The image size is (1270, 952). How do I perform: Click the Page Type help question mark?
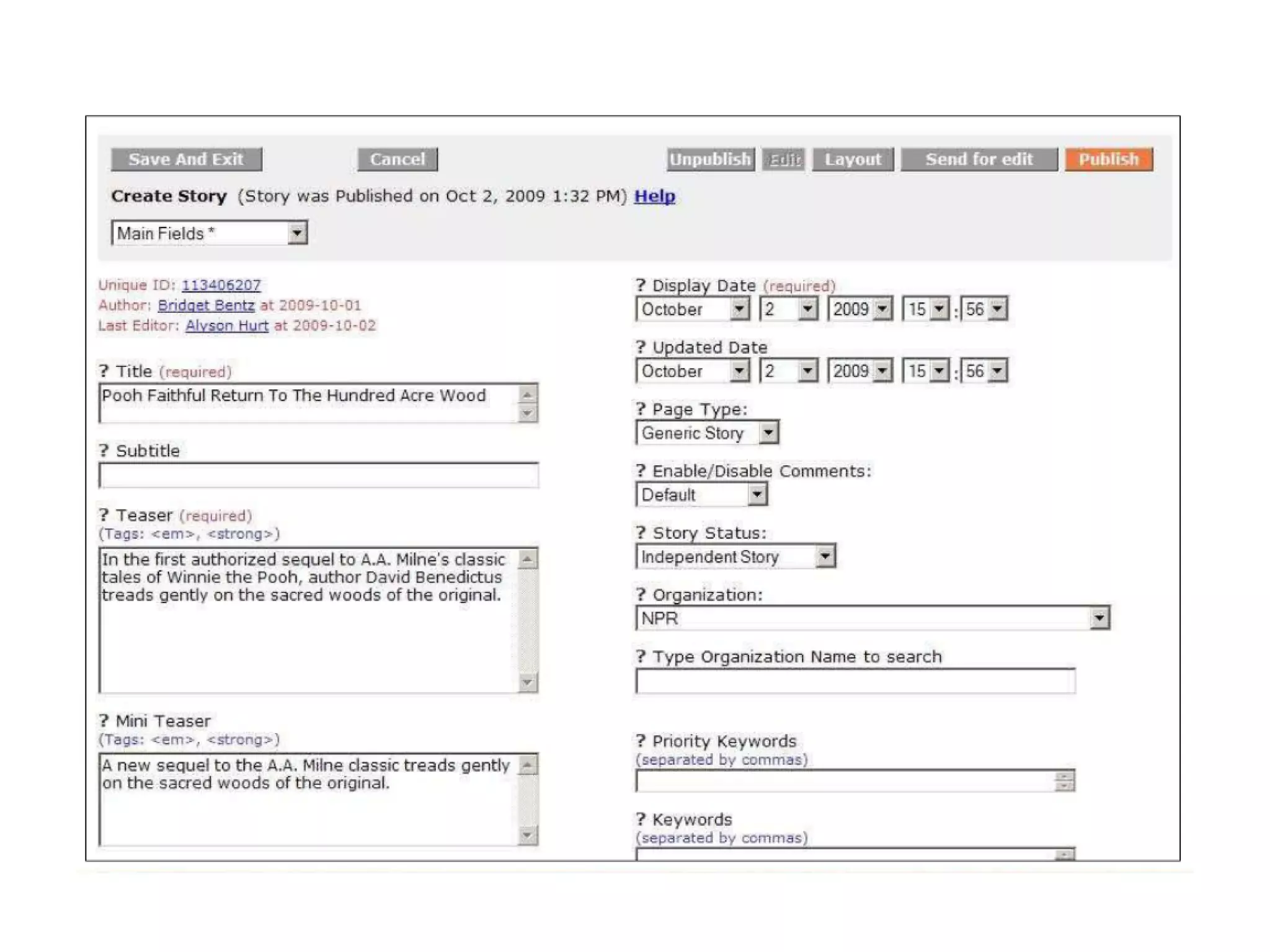641,409
